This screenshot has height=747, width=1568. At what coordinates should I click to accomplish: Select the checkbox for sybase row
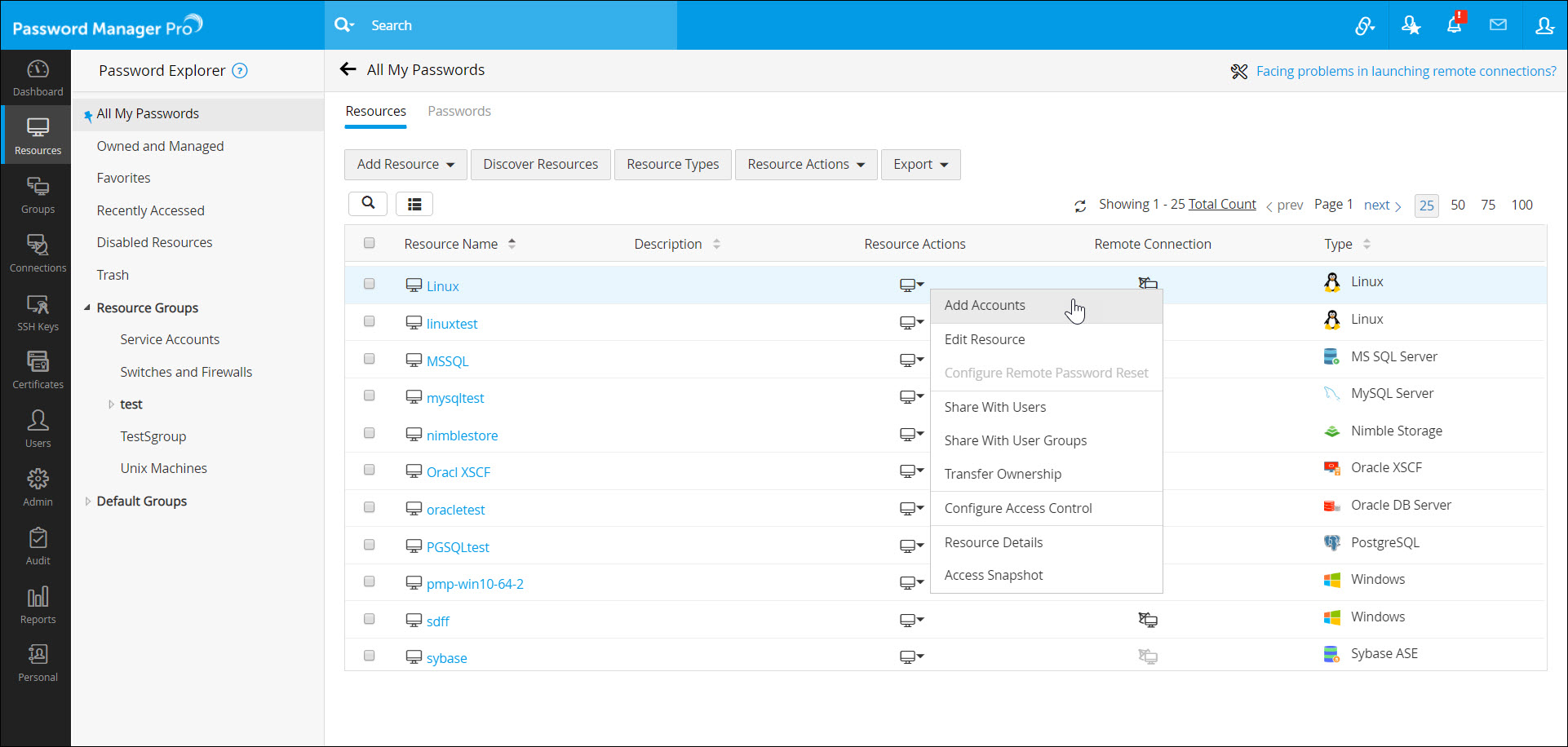pyautogui.click(x=370, y=656)
